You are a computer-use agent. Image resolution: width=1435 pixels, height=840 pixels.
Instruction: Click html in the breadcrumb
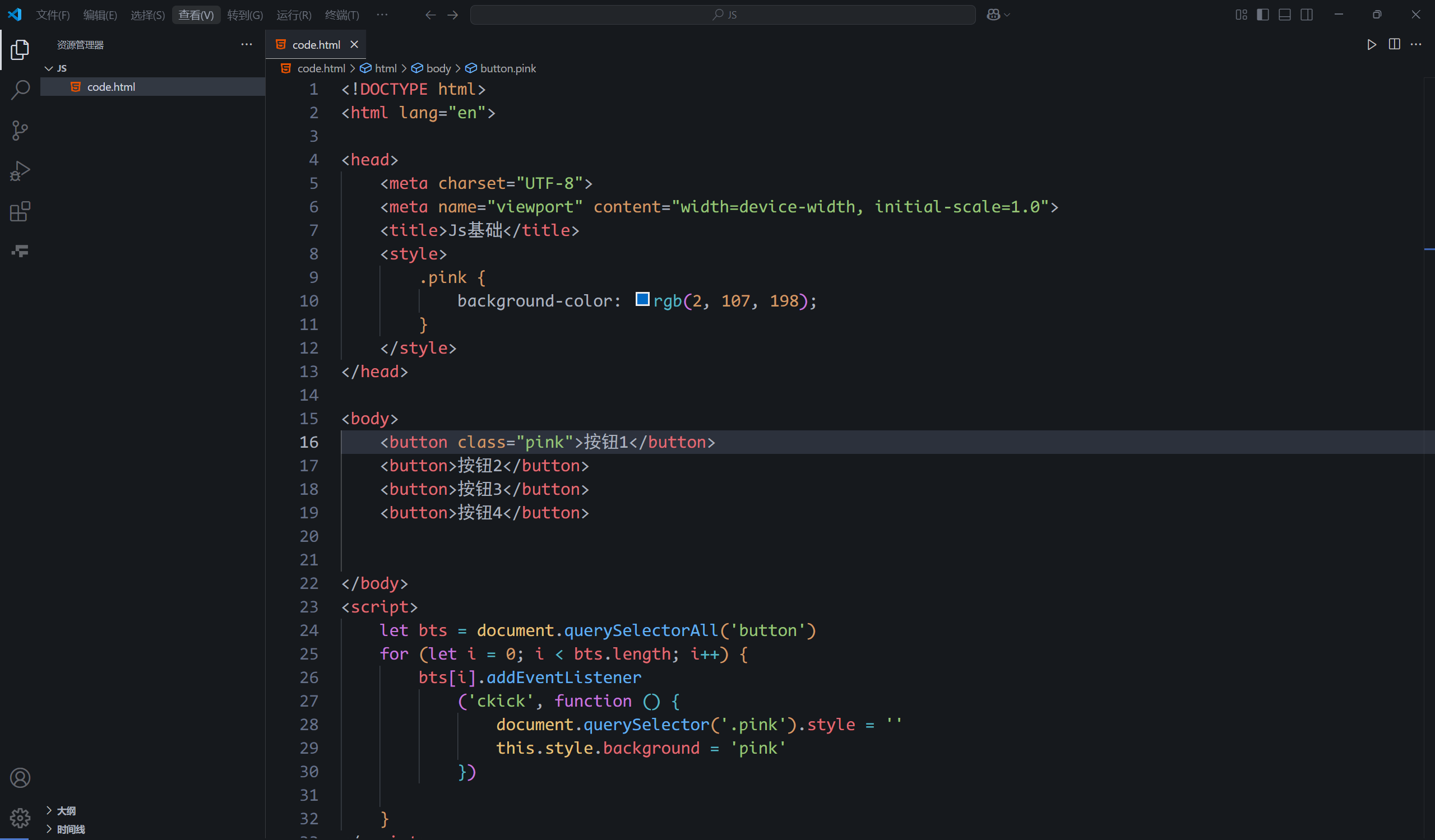386,68
